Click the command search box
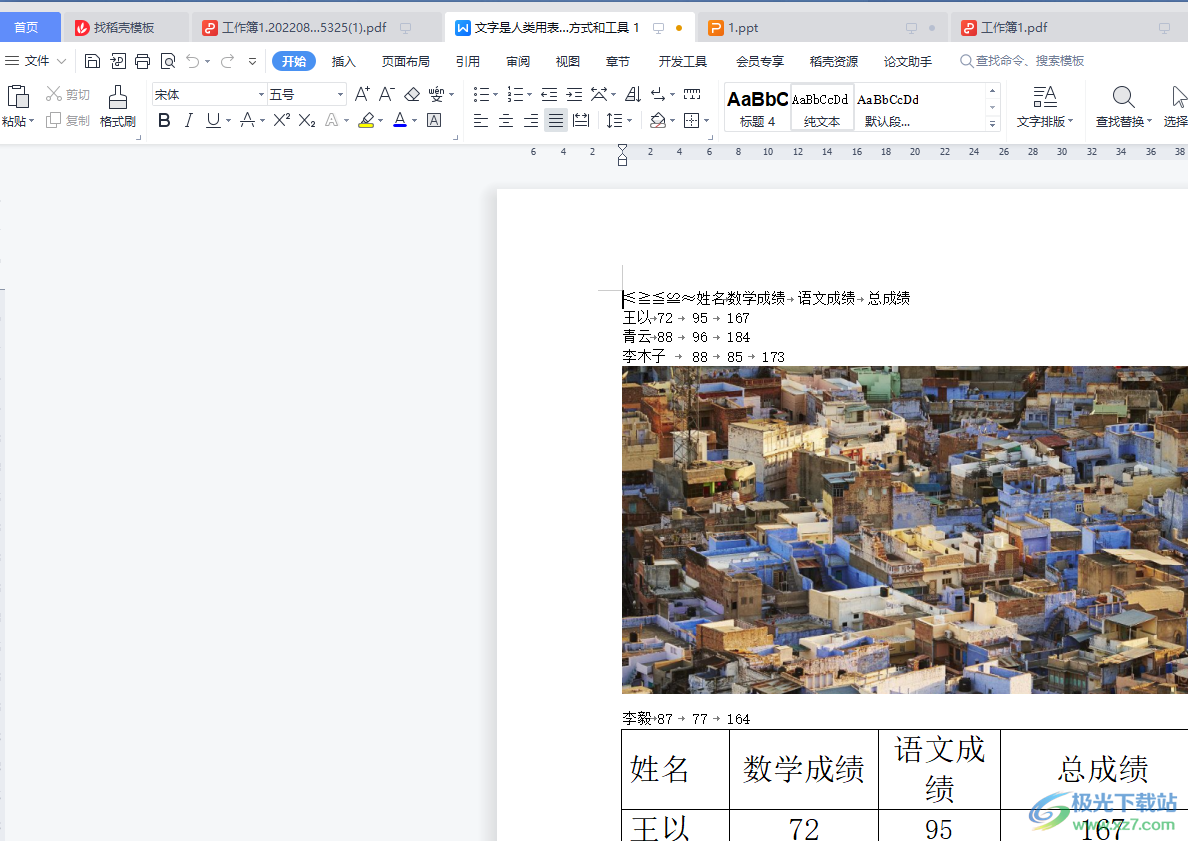1188x841 pixels. (x=1030, y=61)
